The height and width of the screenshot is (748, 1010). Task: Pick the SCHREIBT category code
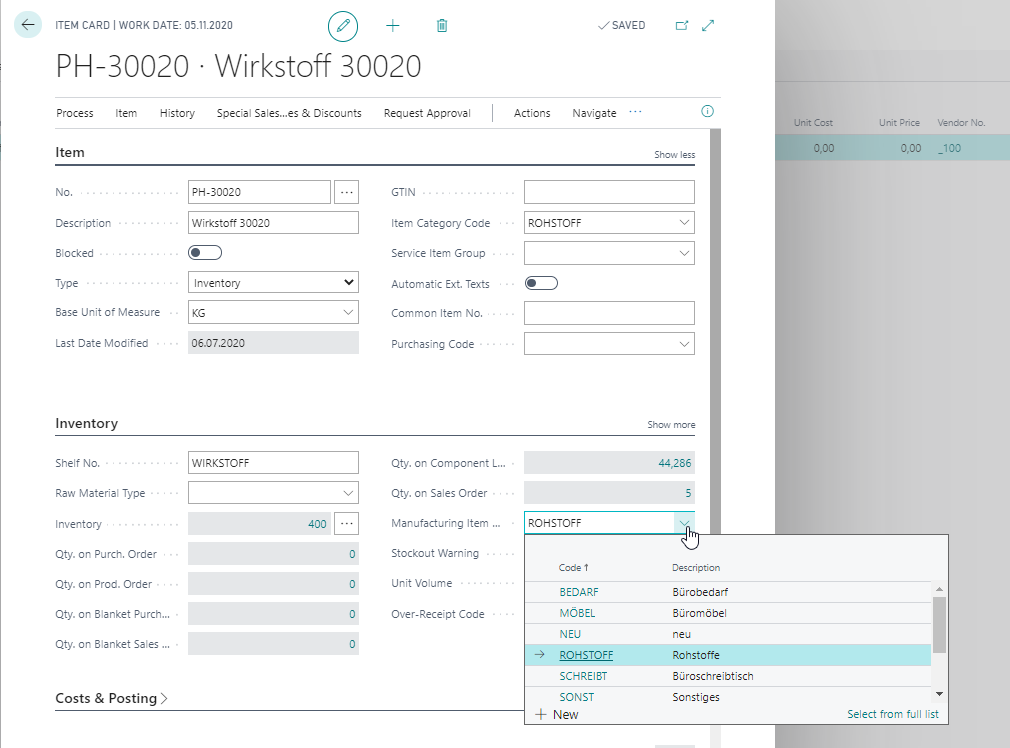(x=583, y=676)
